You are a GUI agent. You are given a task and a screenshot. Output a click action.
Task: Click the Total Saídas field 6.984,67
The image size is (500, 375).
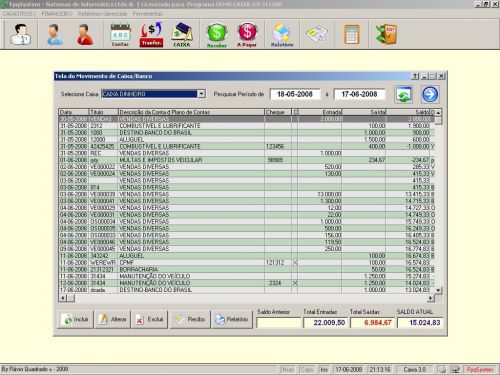pos(372,323)
